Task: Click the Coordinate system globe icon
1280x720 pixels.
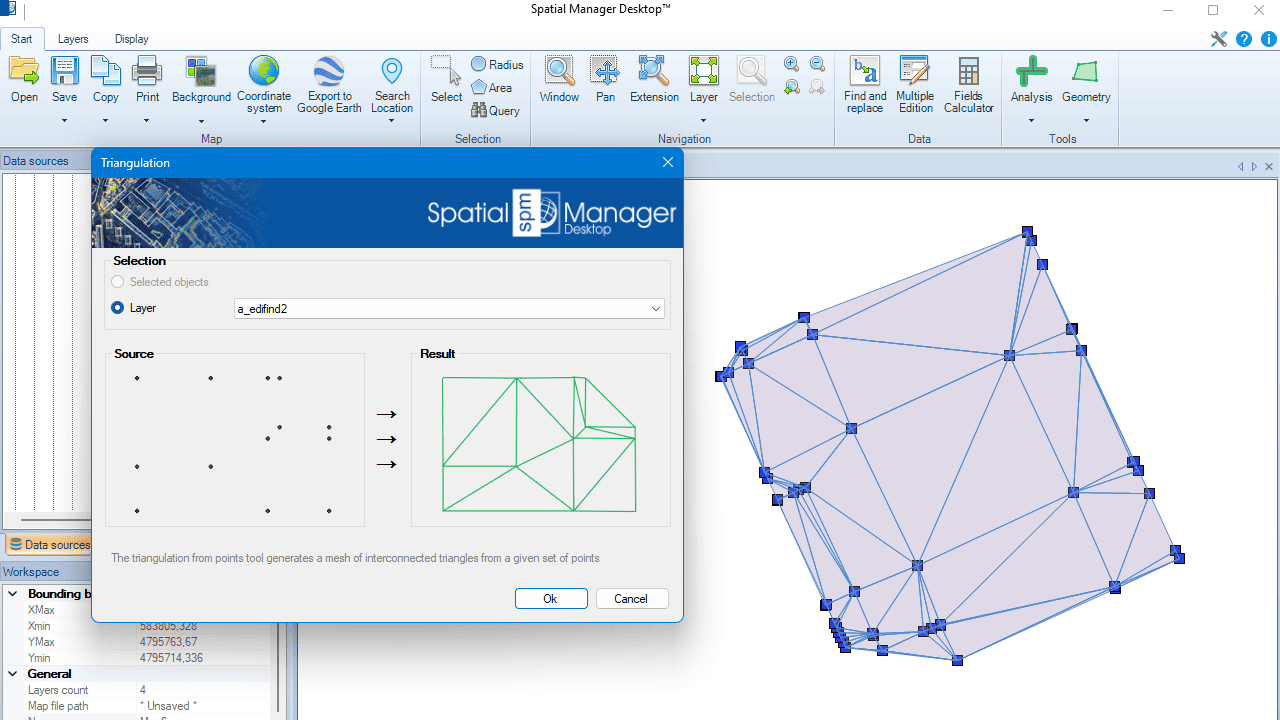Action: [264, 71]
